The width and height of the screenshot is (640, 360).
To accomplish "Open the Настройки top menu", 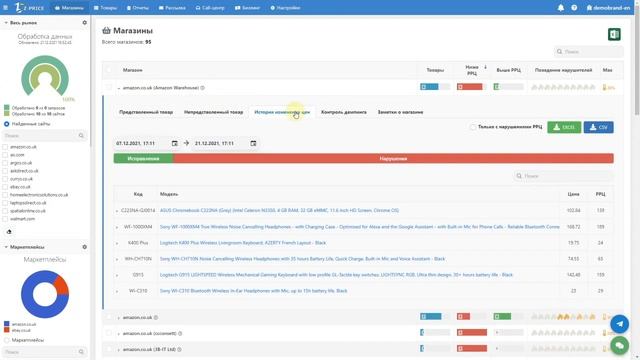I will tap(285, 8).
